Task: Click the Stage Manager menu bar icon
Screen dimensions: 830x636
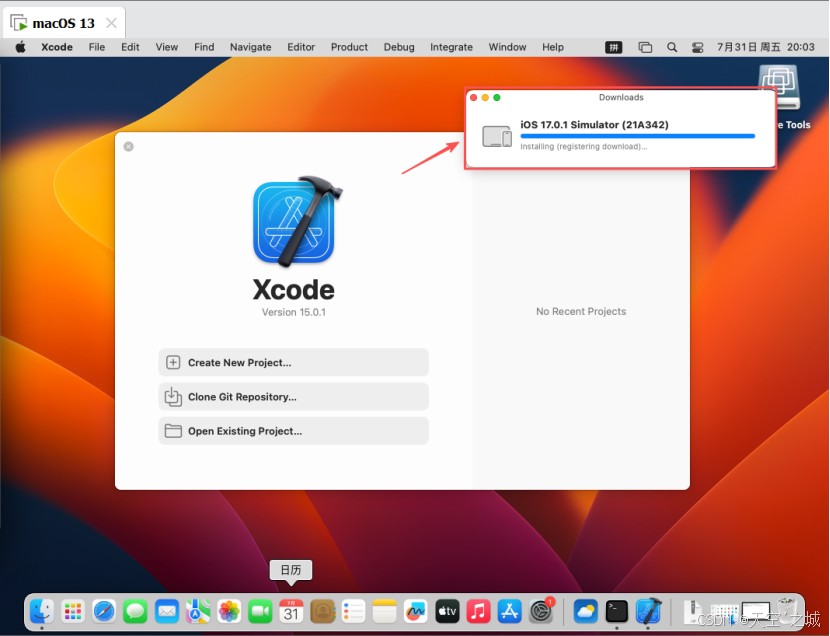Action: (645, 47)
